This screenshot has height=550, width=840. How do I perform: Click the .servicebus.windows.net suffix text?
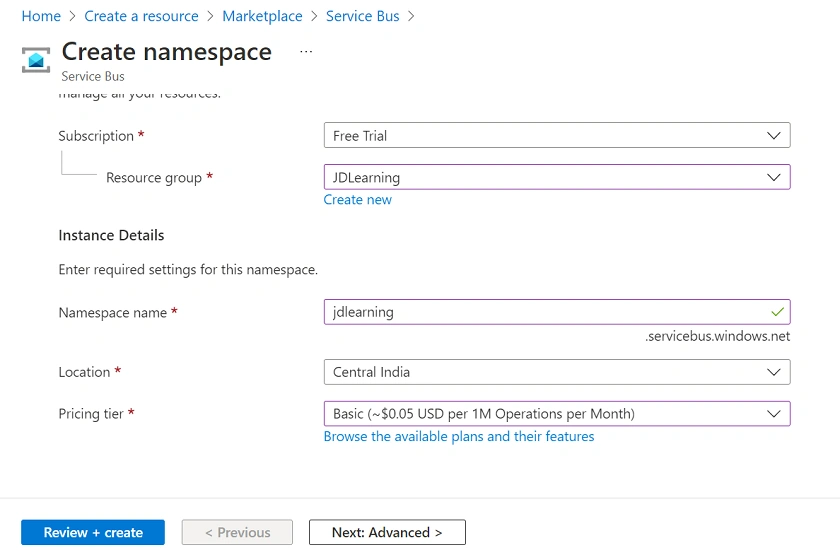coord(718,336)
